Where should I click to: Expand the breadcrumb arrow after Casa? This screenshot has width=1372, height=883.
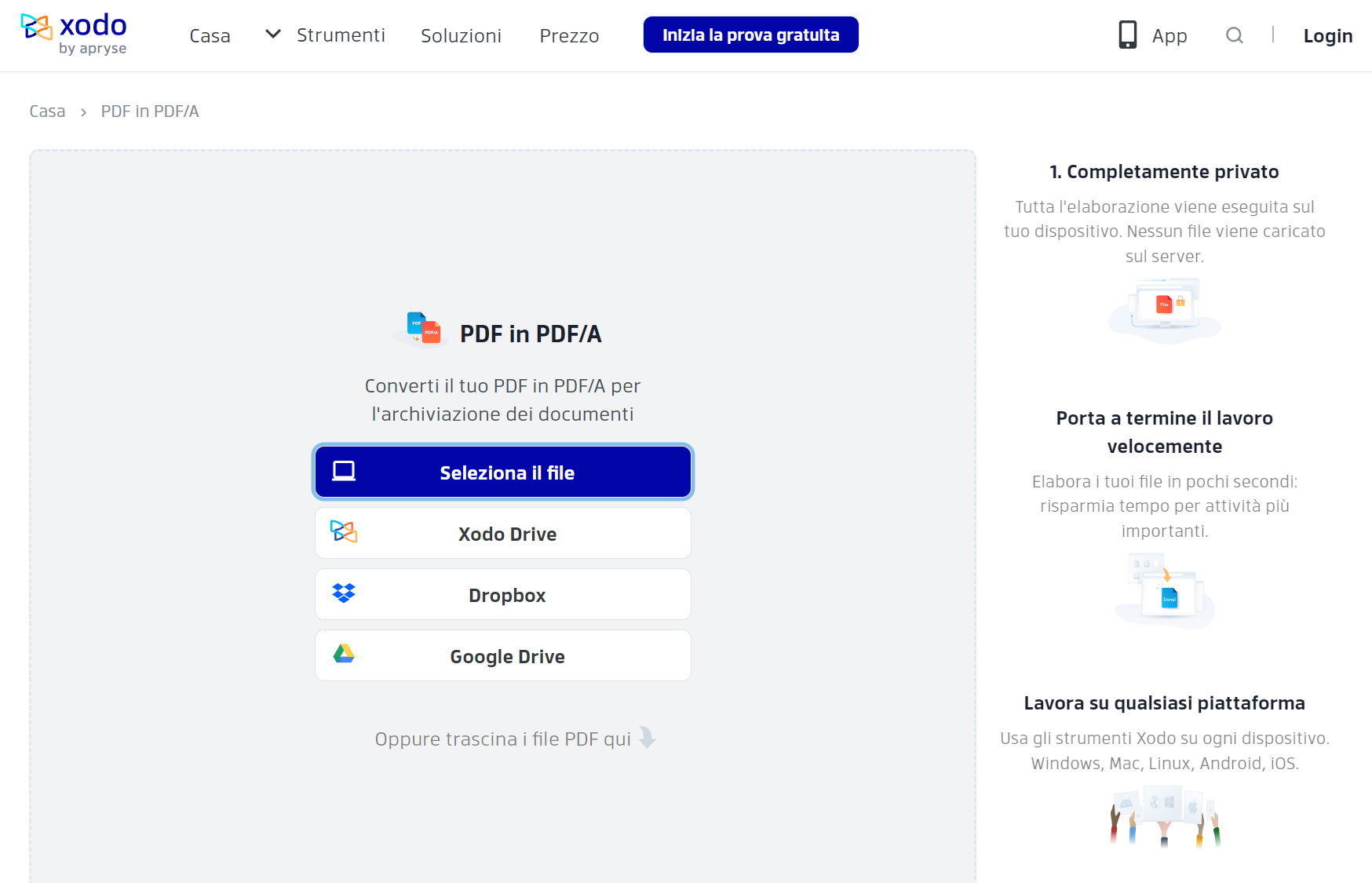pos(82,112)
